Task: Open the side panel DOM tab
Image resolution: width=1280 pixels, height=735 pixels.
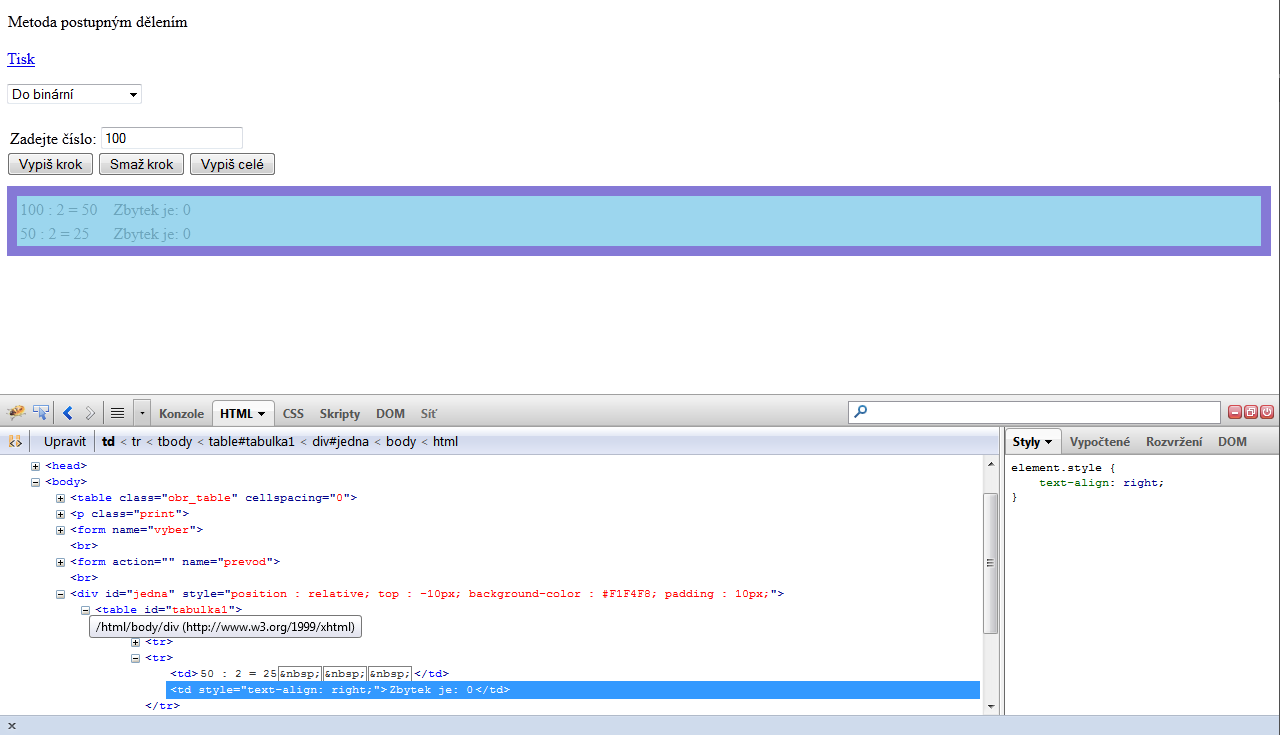Action: tap(1232, 441)
